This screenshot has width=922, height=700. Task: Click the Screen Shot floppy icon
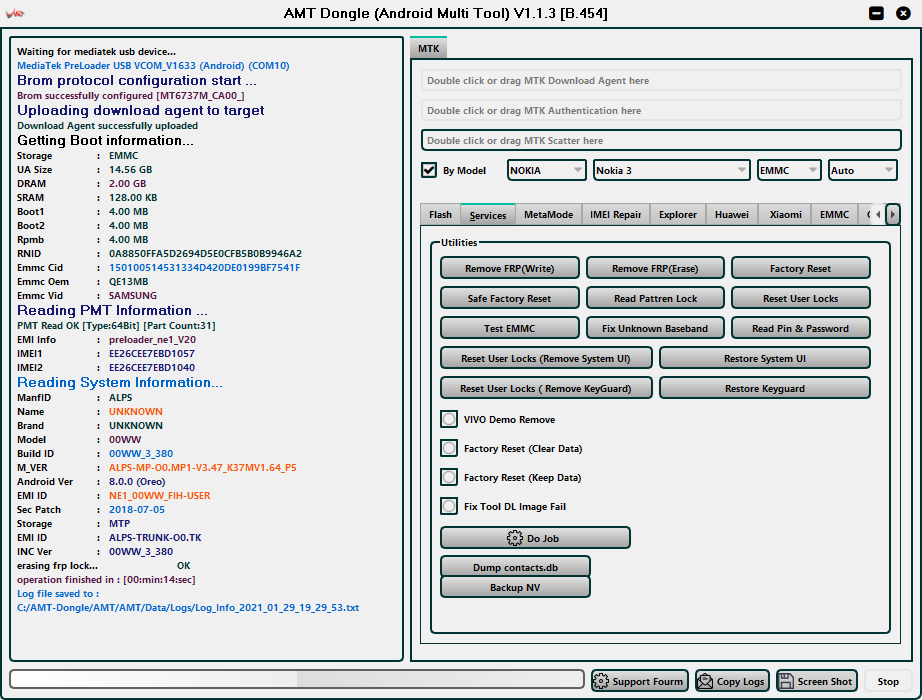click(x=786, y=681)
